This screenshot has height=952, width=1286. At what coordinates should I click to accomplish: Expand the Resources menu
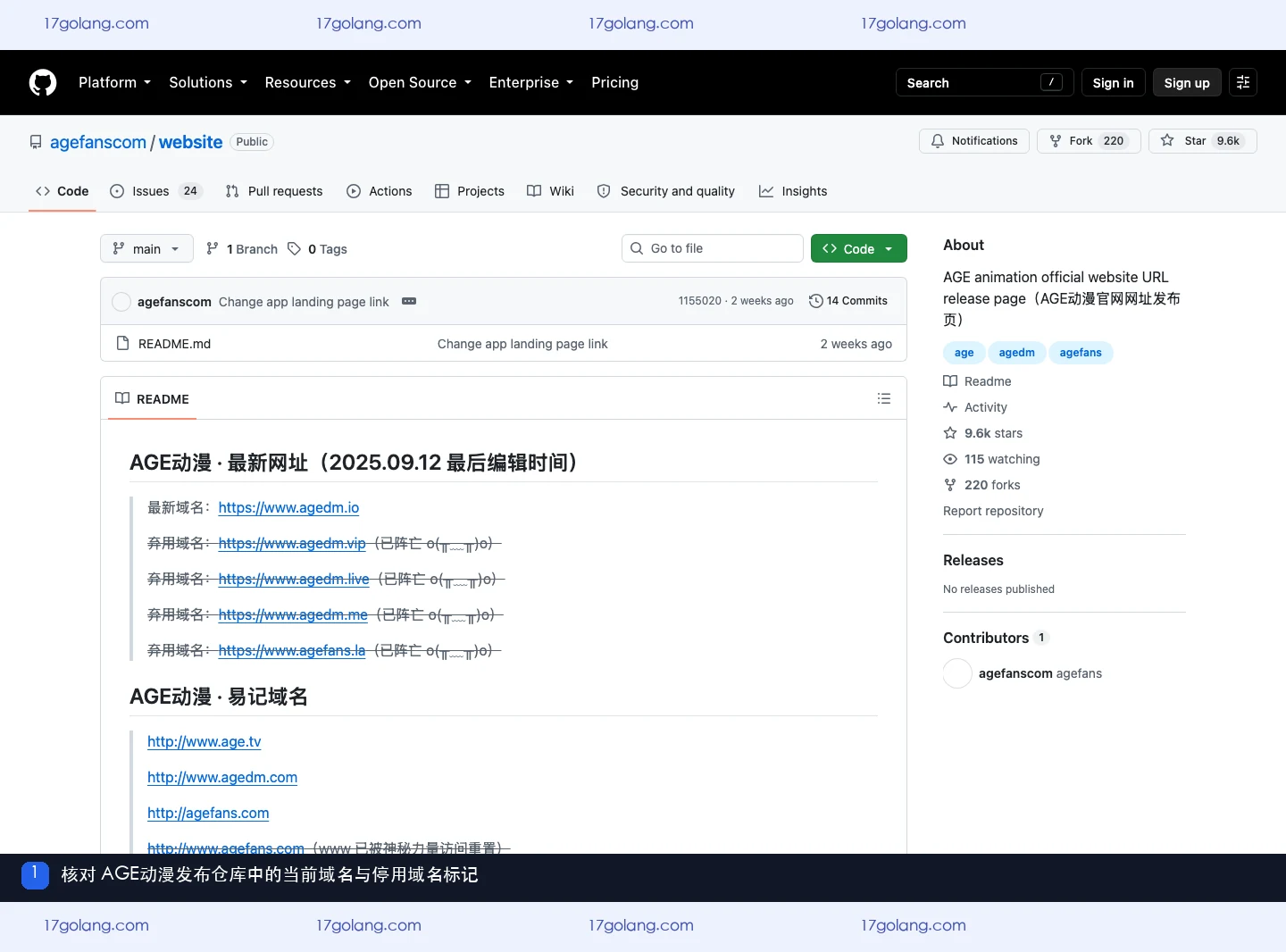point(308,82)
